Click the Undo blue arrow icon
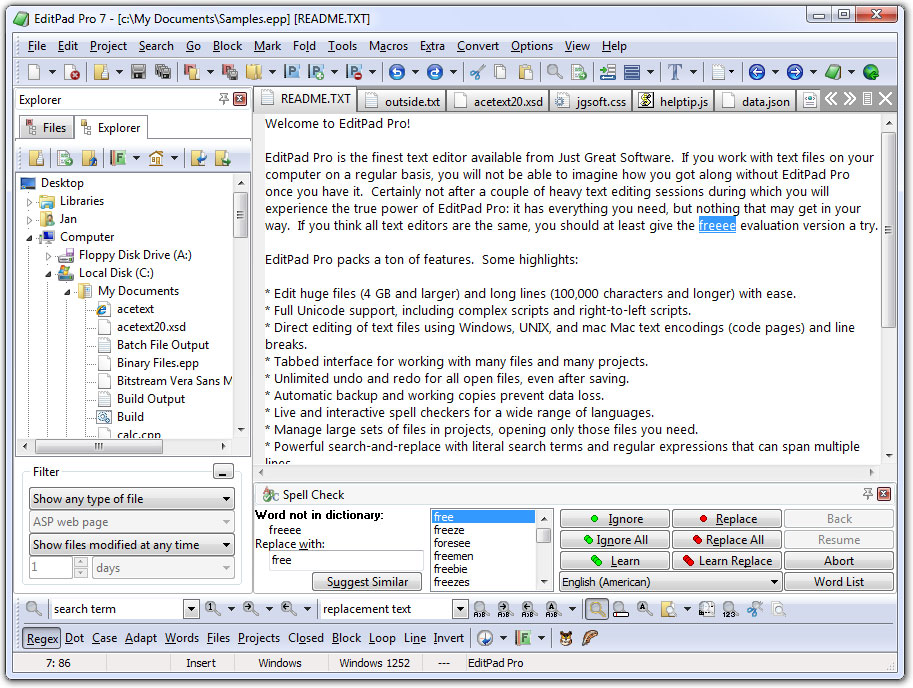This screenshot has height=688, width=913. pyautogui.click(x=397, y=72)
